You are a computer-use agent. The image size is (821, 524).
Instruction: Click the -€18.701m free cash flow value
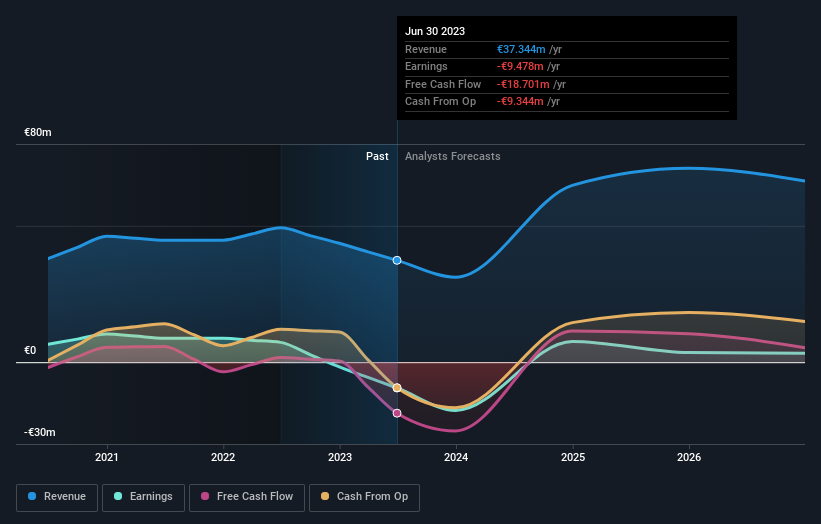523,84
